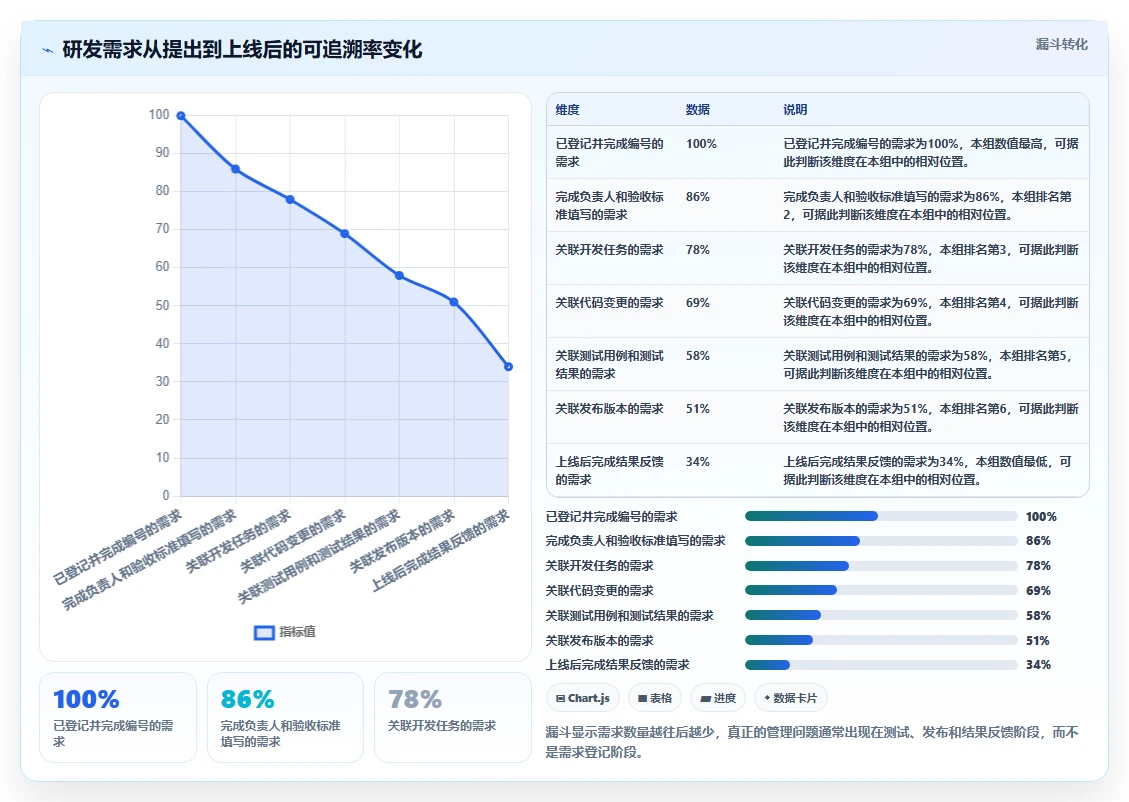Click the description mentioning 本组数值最高
Screen dimensions: 1129x802
(x=931, y=153)
